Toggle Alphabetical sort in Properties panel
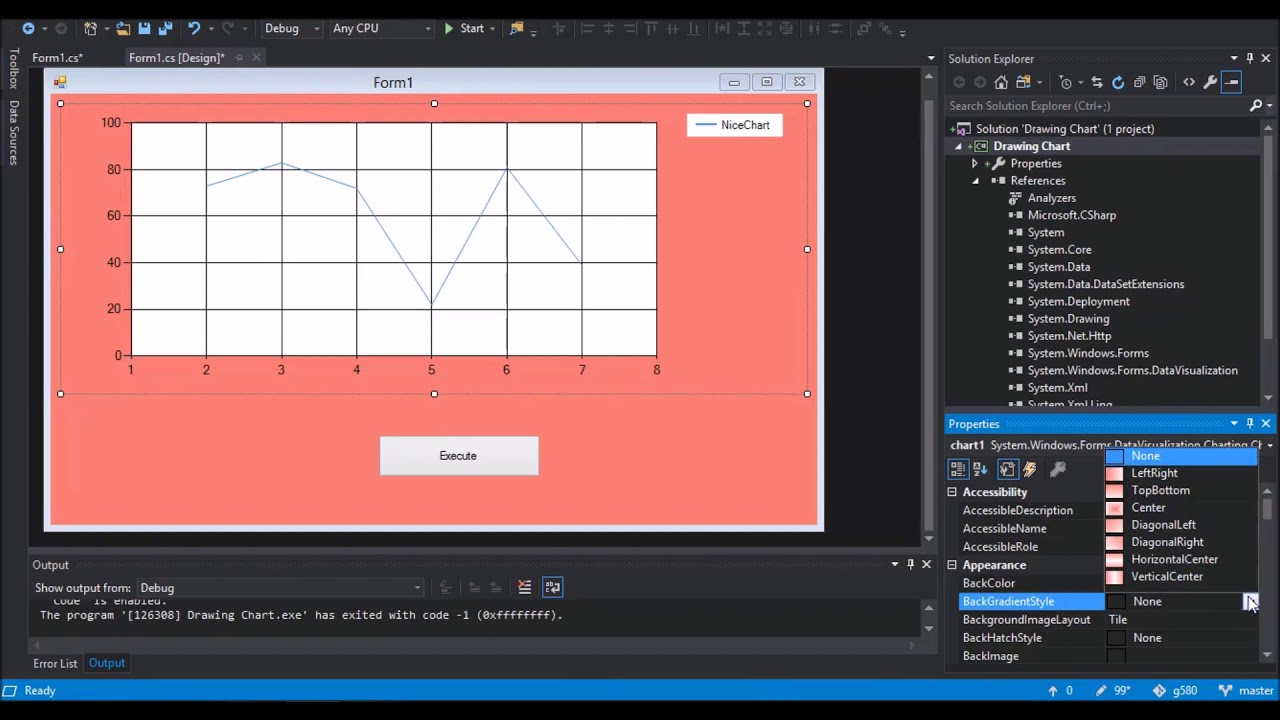This screenshot has height=720, width=1280. 980,469
